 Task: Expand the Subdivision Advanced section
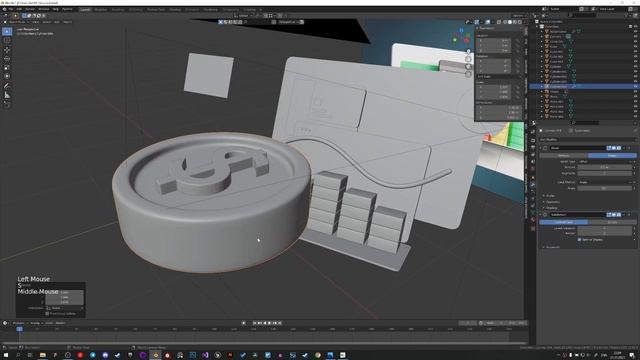tap(552, 247)
